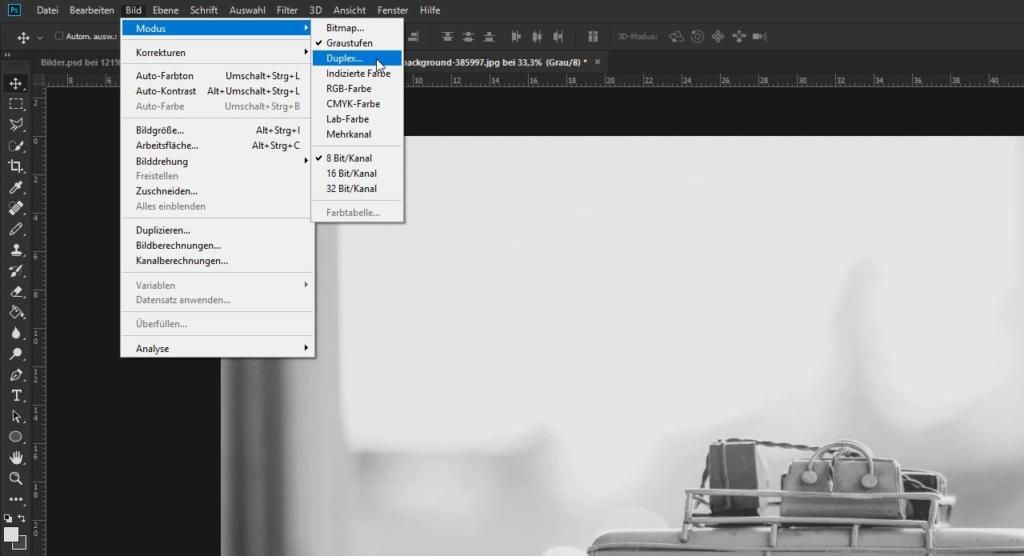
Task: Choose Duplex... from the Modus submenu
Action: coord(357,58)
